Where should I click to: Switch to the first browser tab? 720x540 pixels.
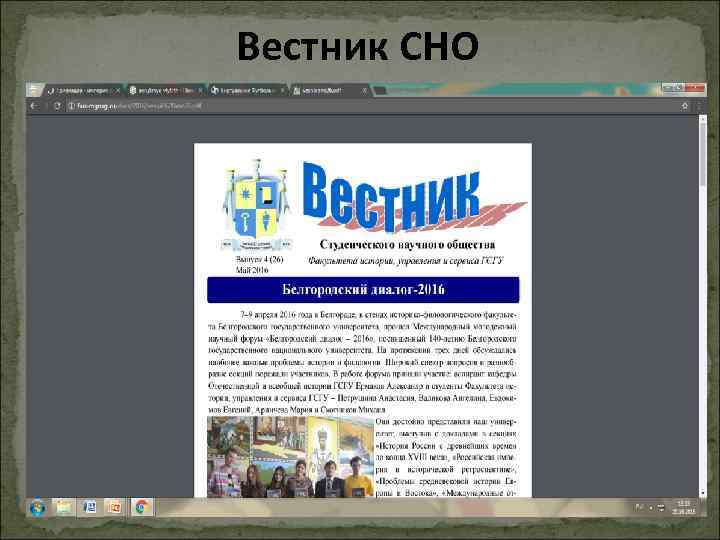point(83,90)
